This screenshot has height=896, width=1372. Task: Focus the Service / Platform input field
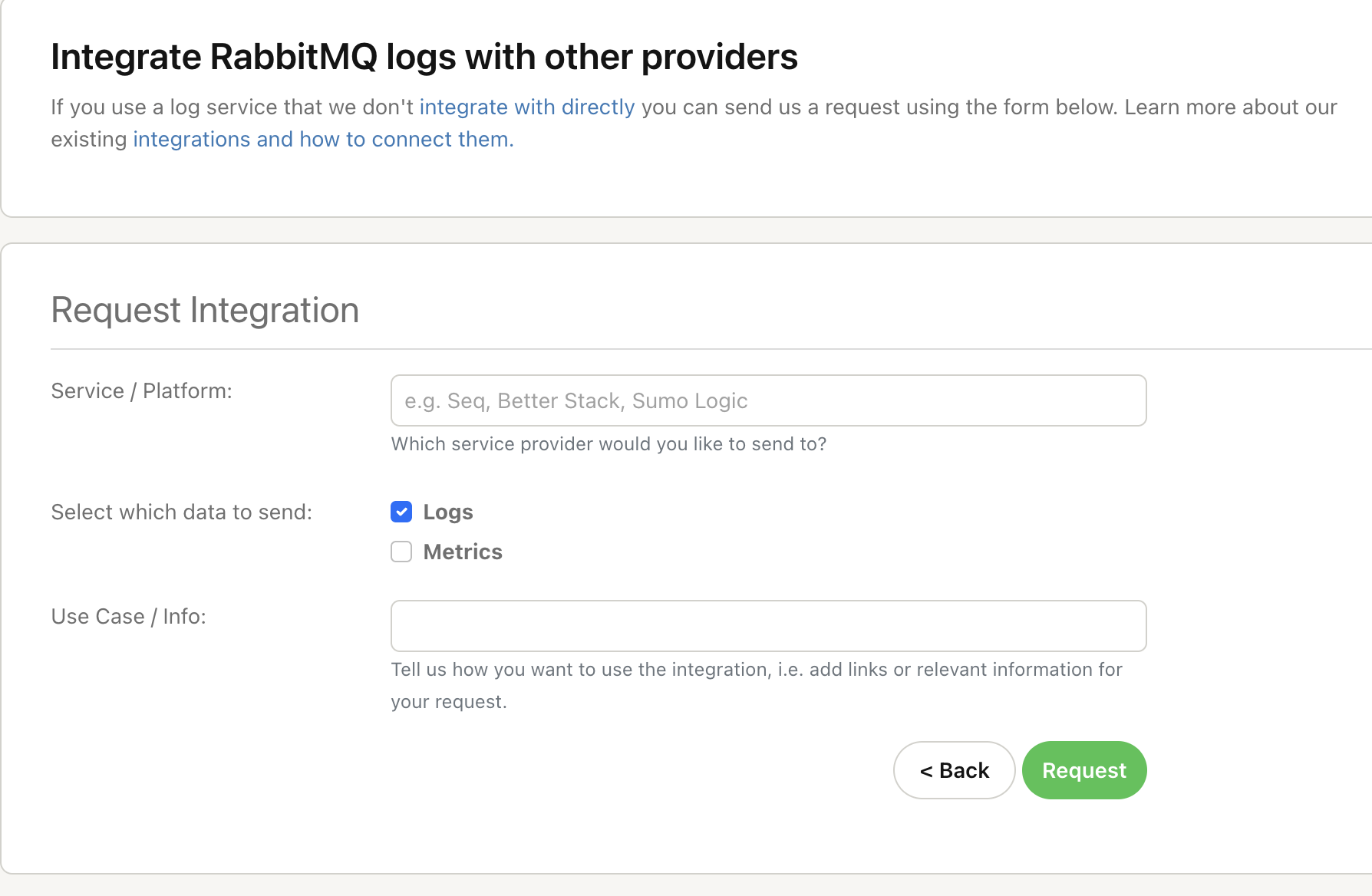(x=768, y=400)
